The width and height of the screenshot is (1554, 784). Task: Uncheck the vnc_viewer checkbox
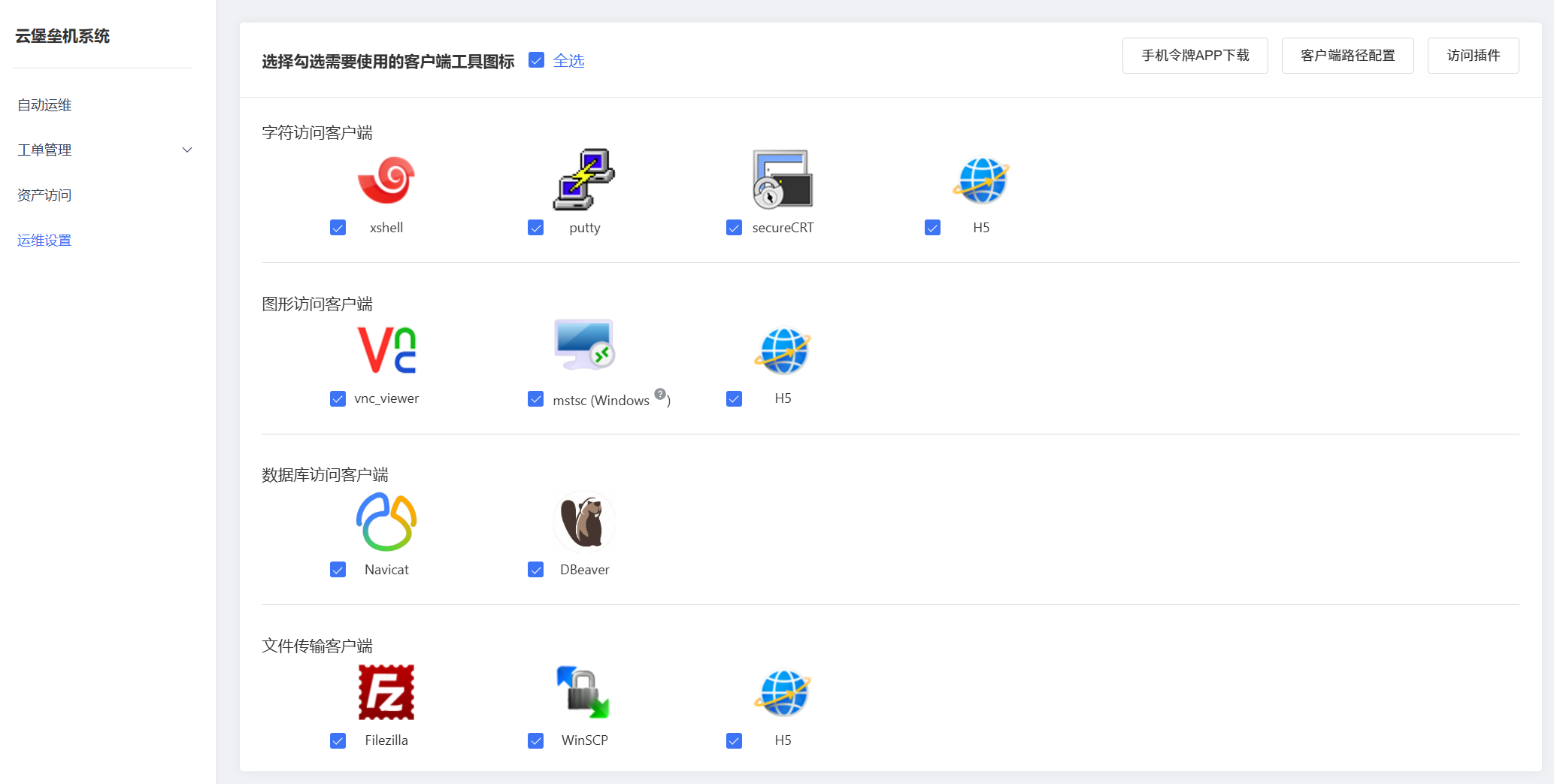point(338,398)
